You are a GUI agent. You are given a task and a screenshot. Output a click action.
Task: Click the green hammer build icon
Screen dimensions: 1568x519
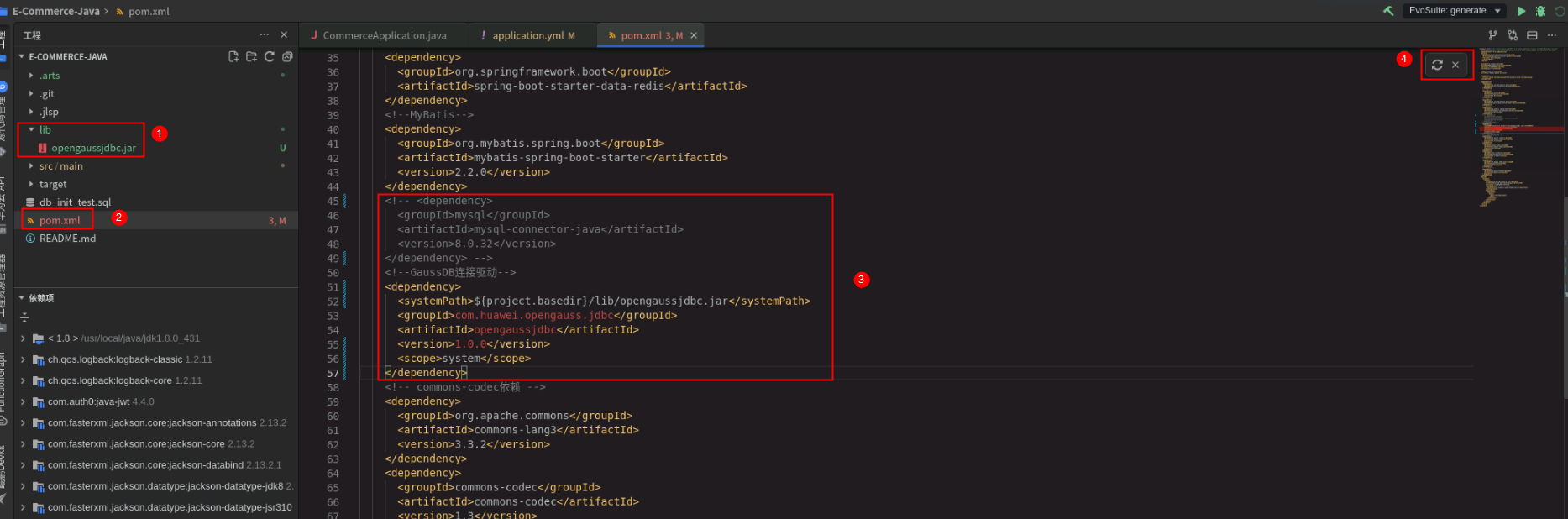[1388, 11]
